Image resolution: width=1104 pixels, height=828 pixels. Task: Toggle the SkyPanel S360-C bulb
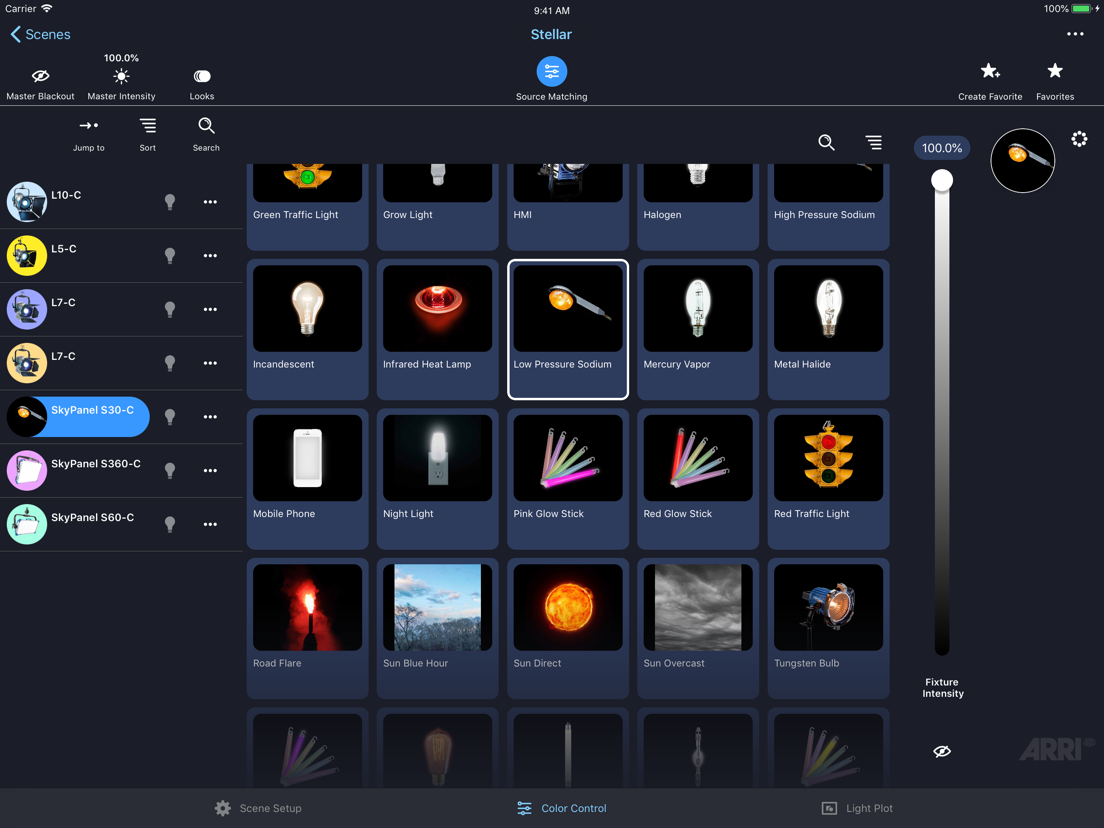pos(170,470)
